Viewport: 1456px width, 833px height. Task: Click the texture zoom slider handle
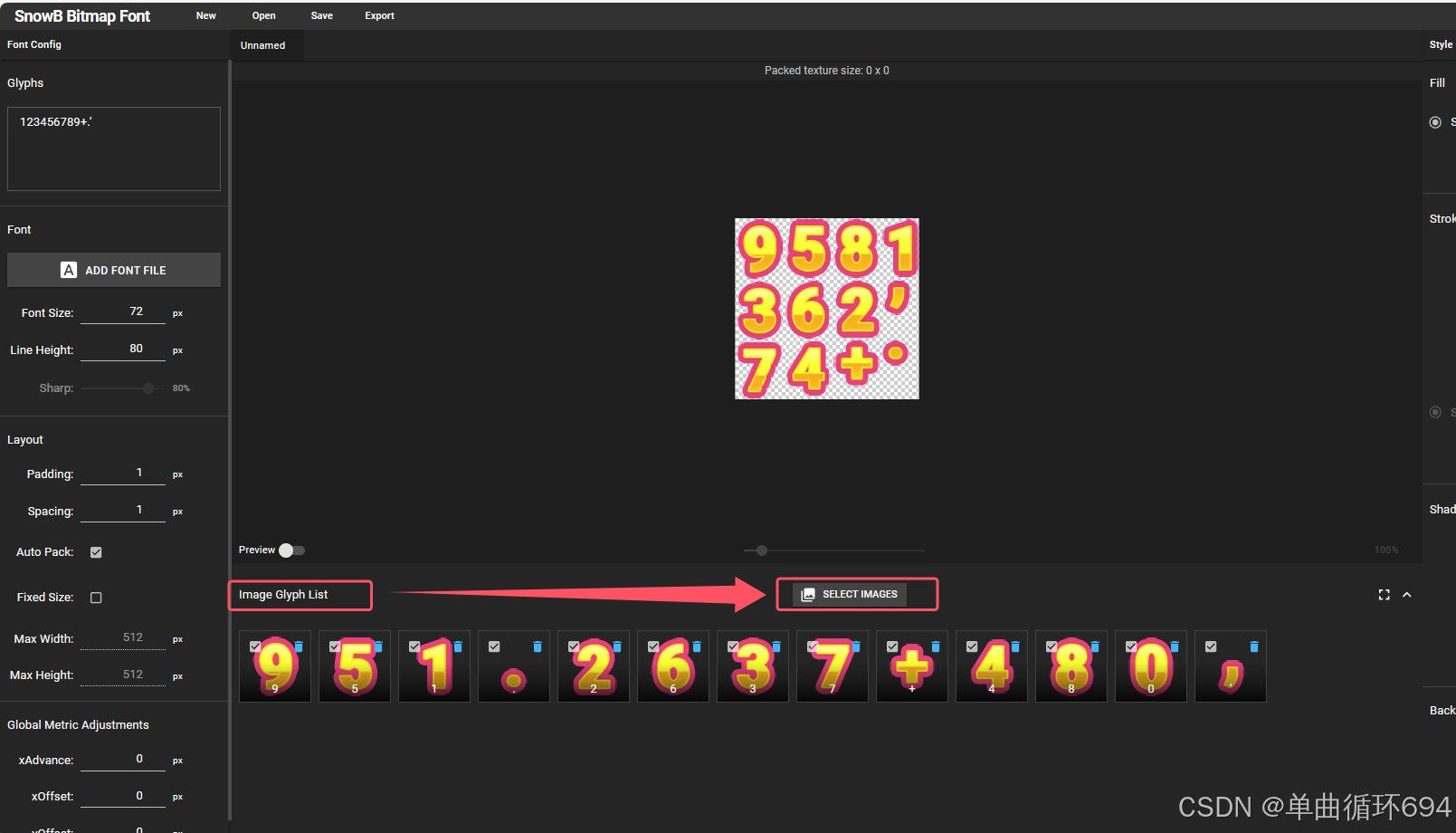[x=762, y=551]
